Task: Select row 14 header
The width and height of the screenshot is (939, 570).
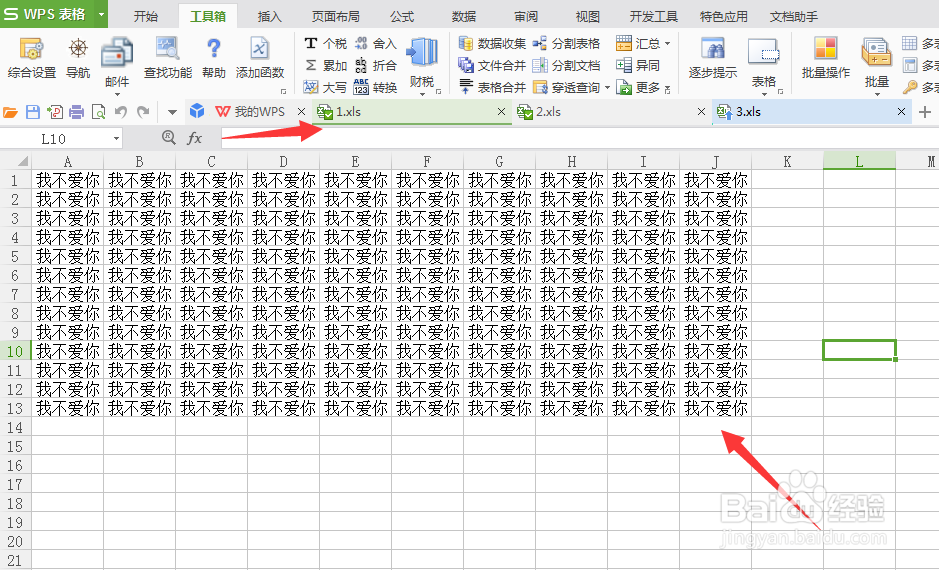Action: point(16,428)
